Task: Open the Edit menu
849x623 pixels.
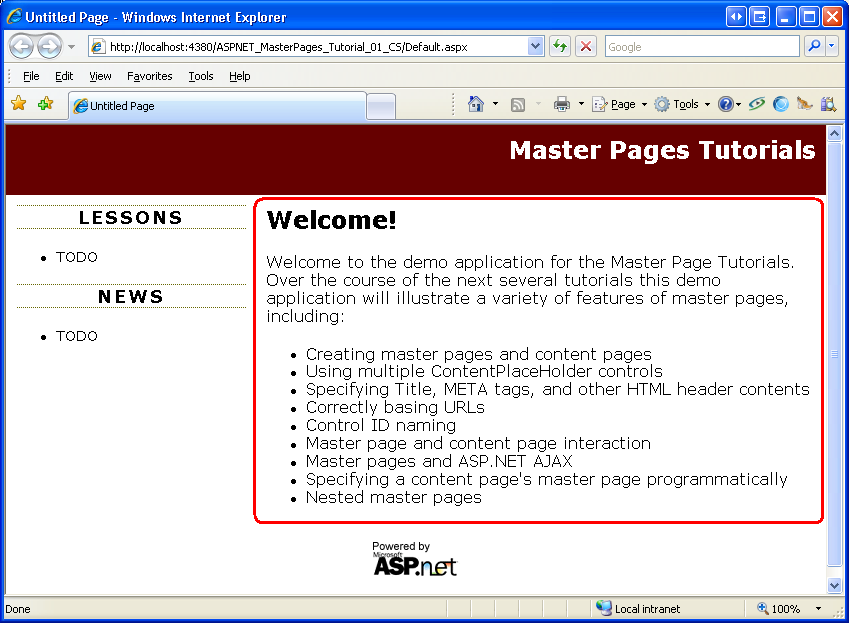Action: 64,76
